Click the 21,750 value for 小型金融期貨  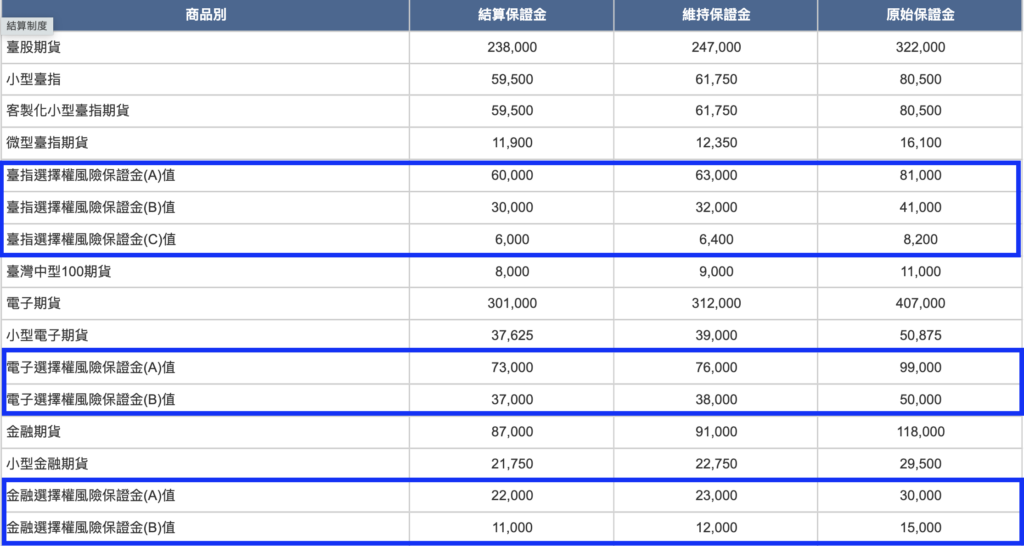tap(511, 464)
